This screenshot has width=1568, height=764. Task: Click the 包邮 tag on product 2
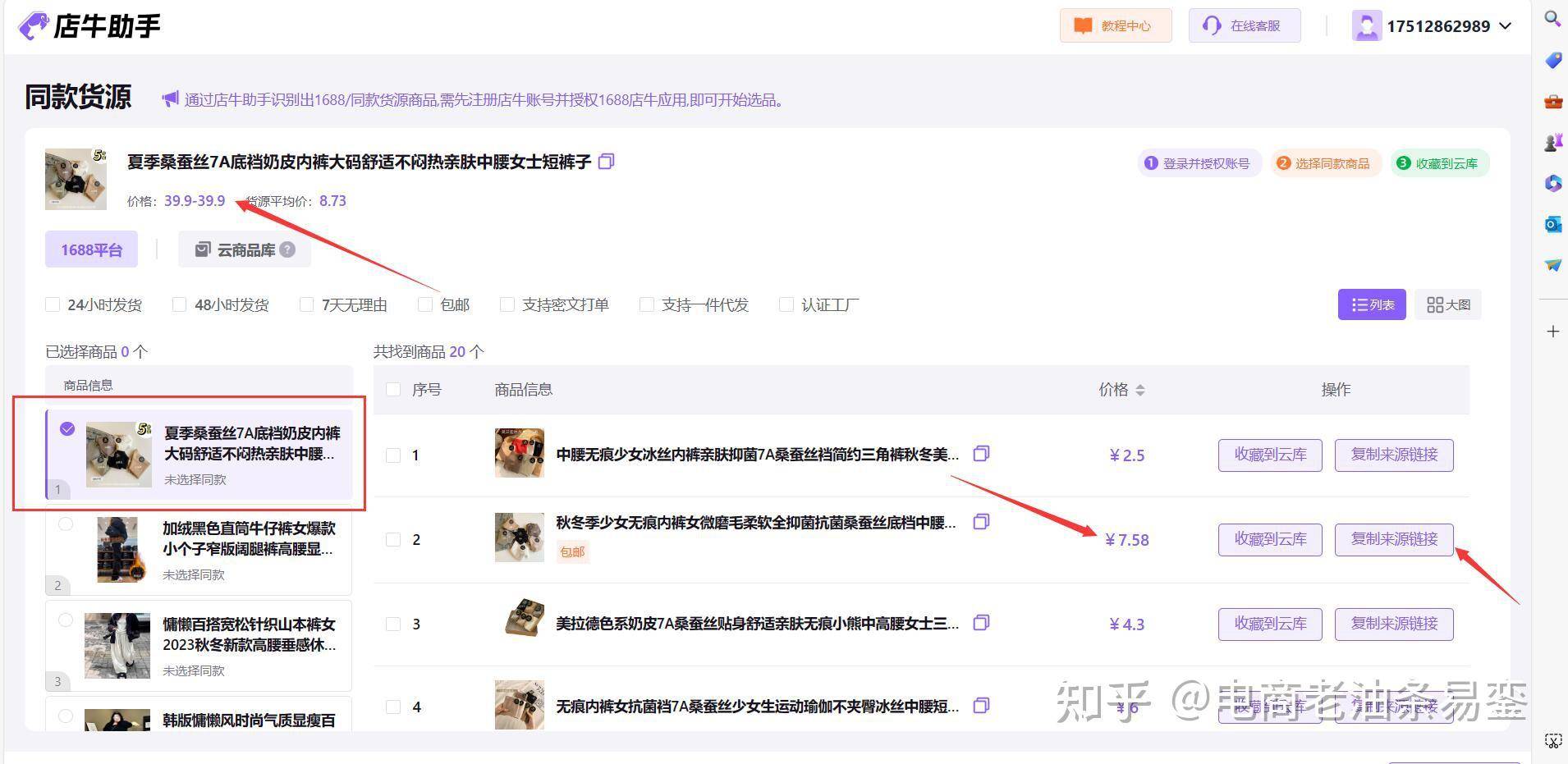pyautogui.click(x=572, y=551)
